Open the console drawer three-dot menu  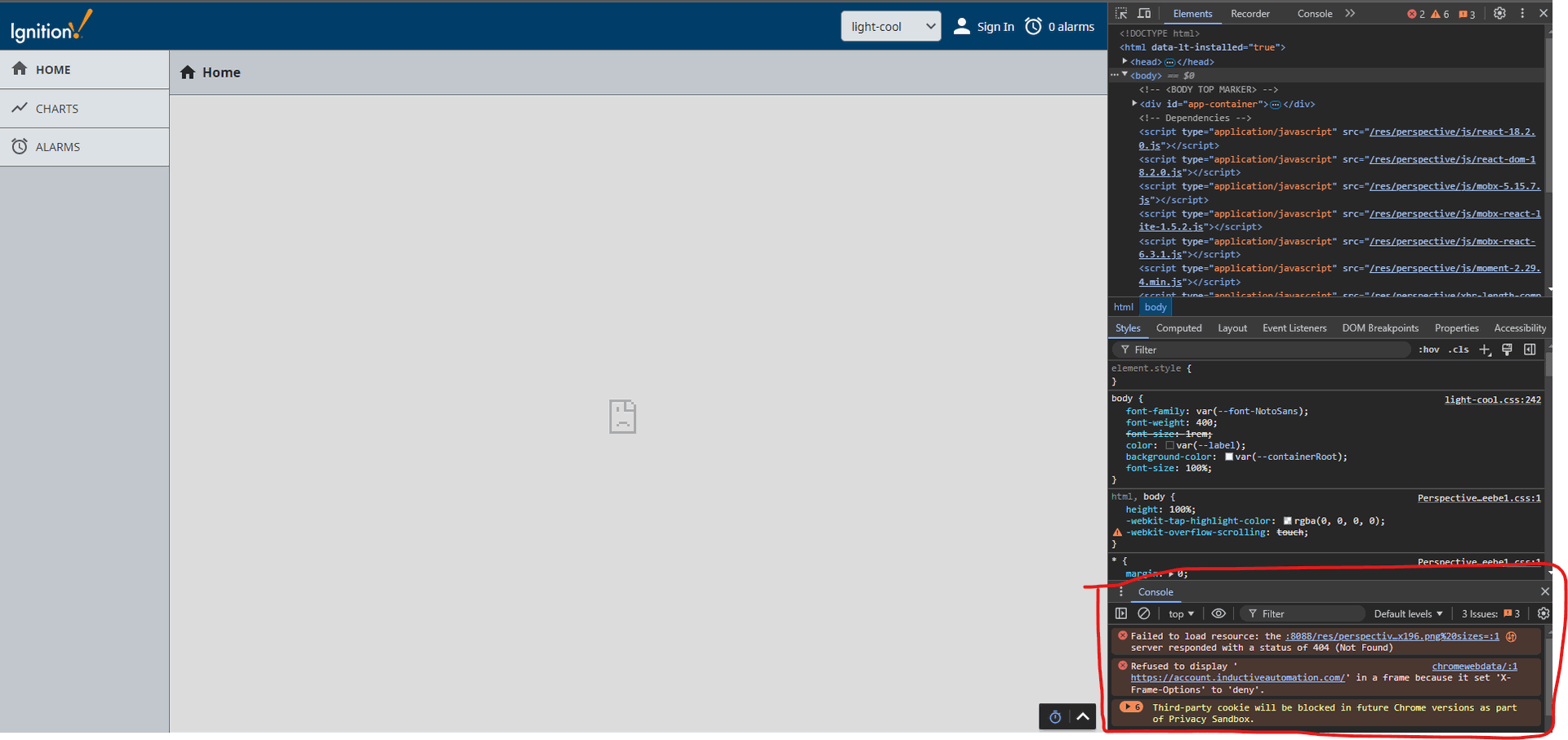[1120, 592]
